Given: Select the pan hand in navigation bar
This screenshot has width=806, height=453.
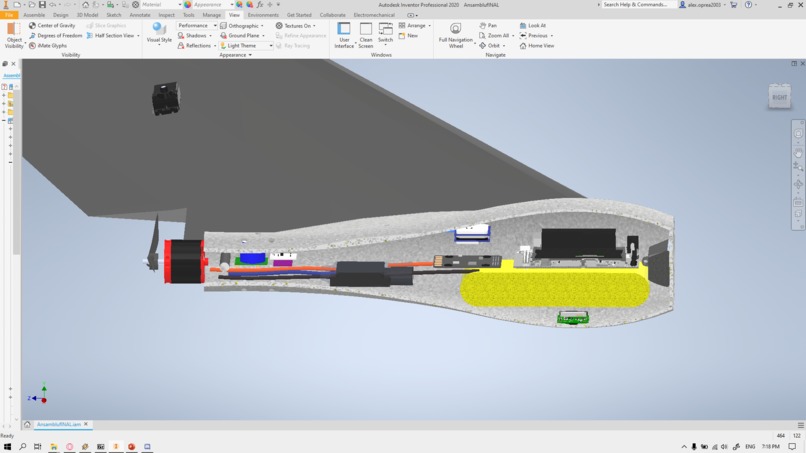Looking at the screenshot, I should click(798, 153).
